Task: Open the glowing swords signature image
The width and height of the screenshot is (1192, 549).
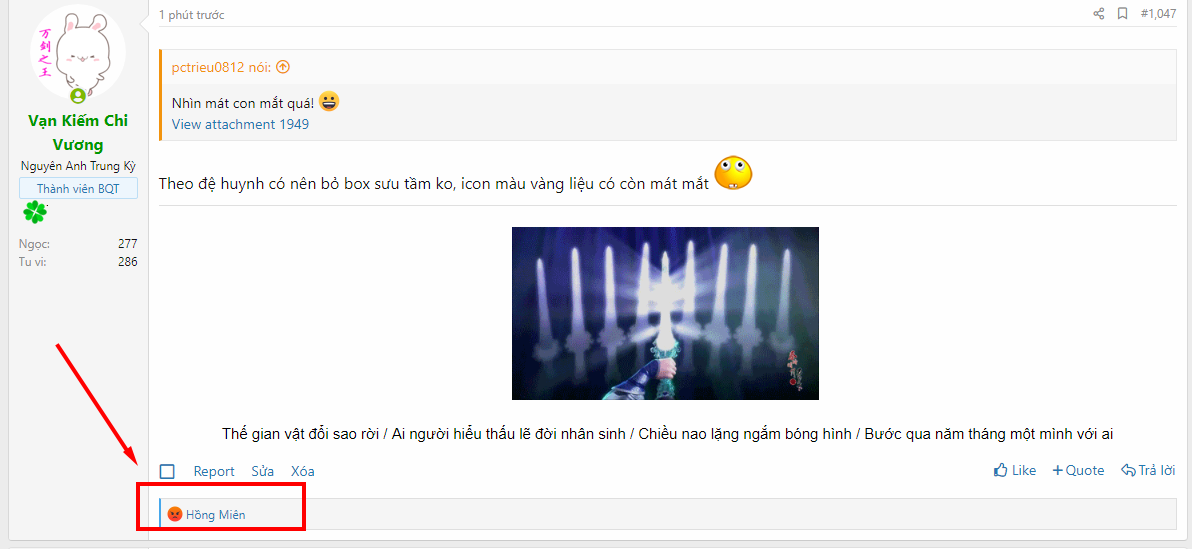Action: (665, 313)
